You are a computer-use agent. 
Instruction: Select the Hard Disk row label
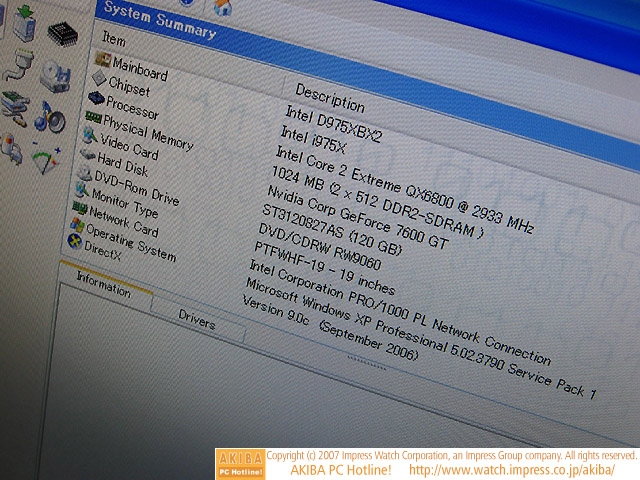(x=122, y=165)
